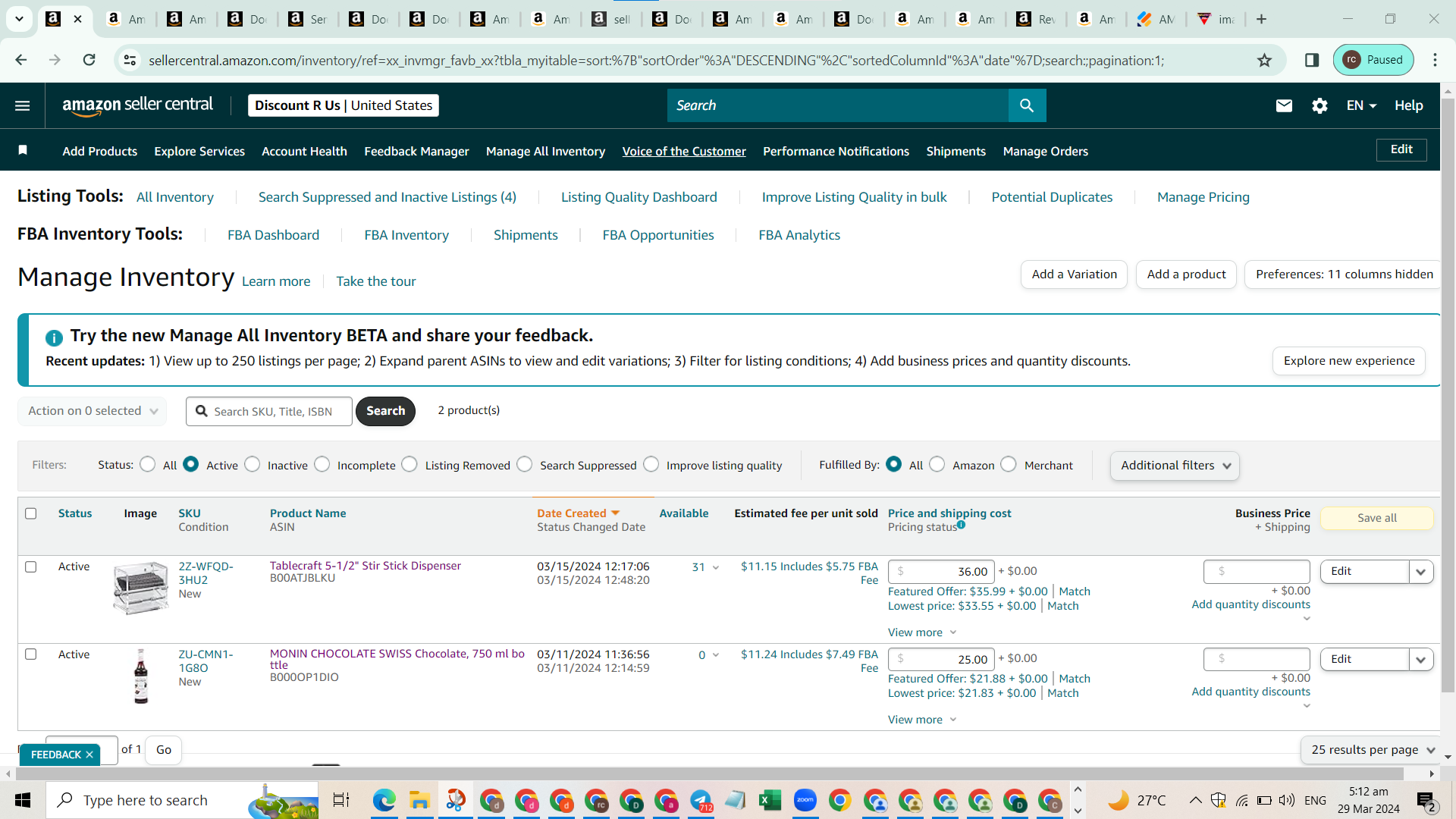1456x819 pixels.
Task: Click the Search SKU, Title, ISBN field
Action: [x=269, y=411]
